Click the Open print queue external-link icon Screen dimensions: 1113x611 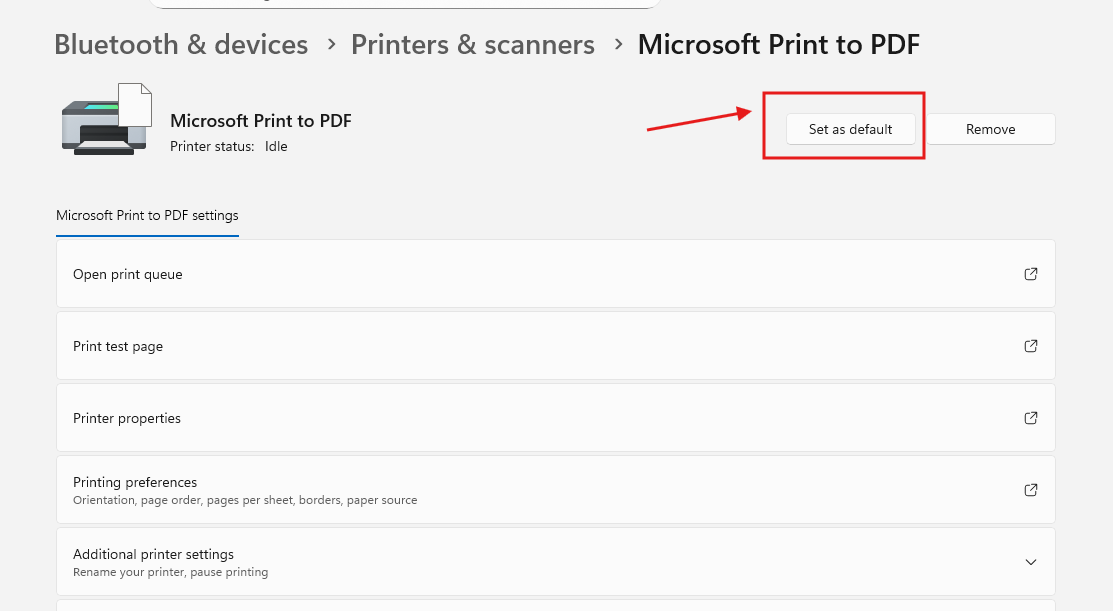coord(1031,274)
